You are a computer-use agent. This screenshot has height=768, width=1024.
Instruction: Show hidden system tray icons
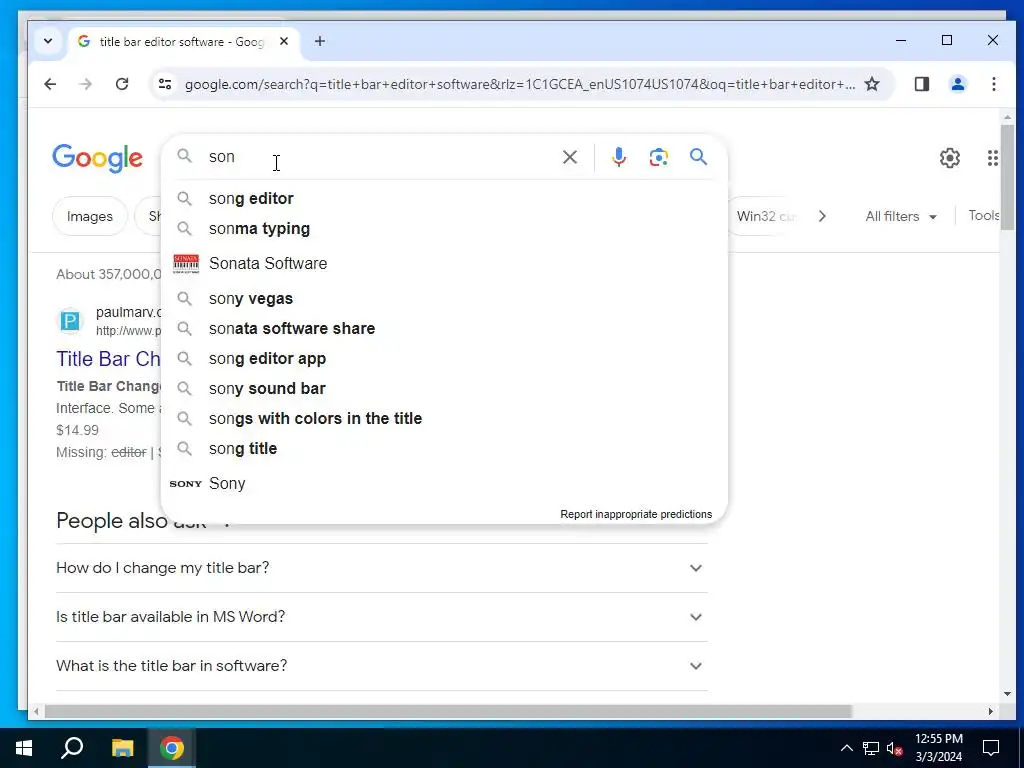[x=846, y=748]
